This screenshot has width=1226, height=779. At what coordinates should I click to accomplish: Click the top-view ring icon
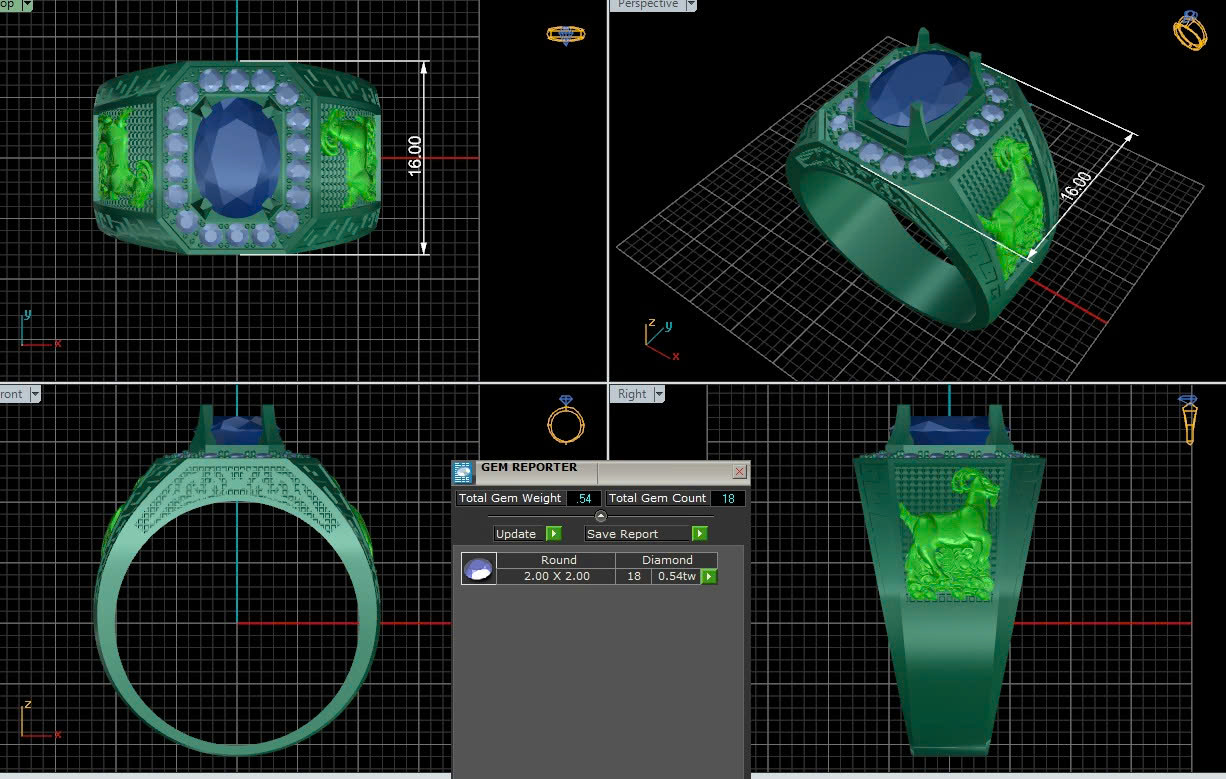click(565, 34)
